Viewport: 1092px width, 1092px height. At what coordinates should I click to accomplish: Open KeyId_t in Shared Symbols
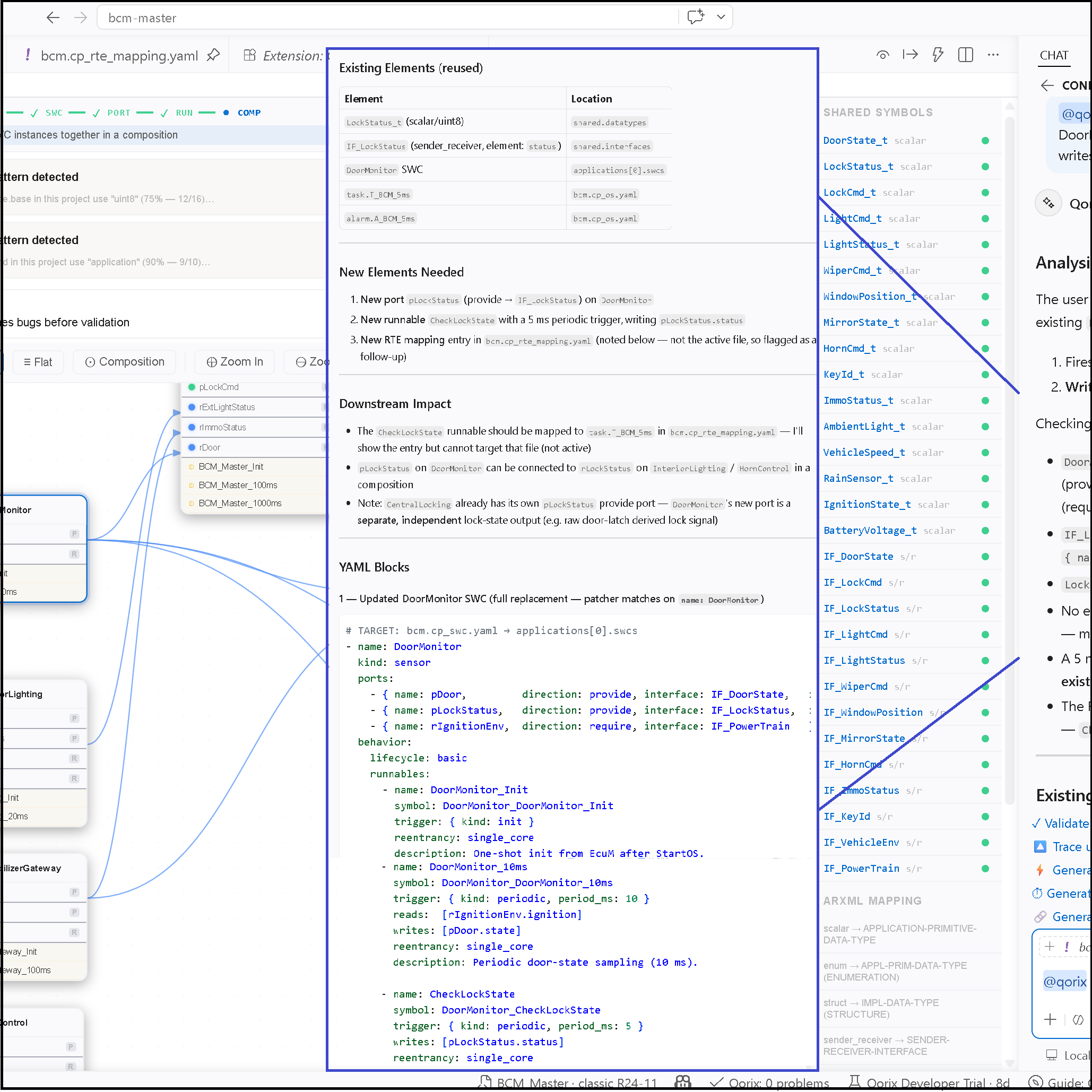pyautogui.click(x=843, y=374)
